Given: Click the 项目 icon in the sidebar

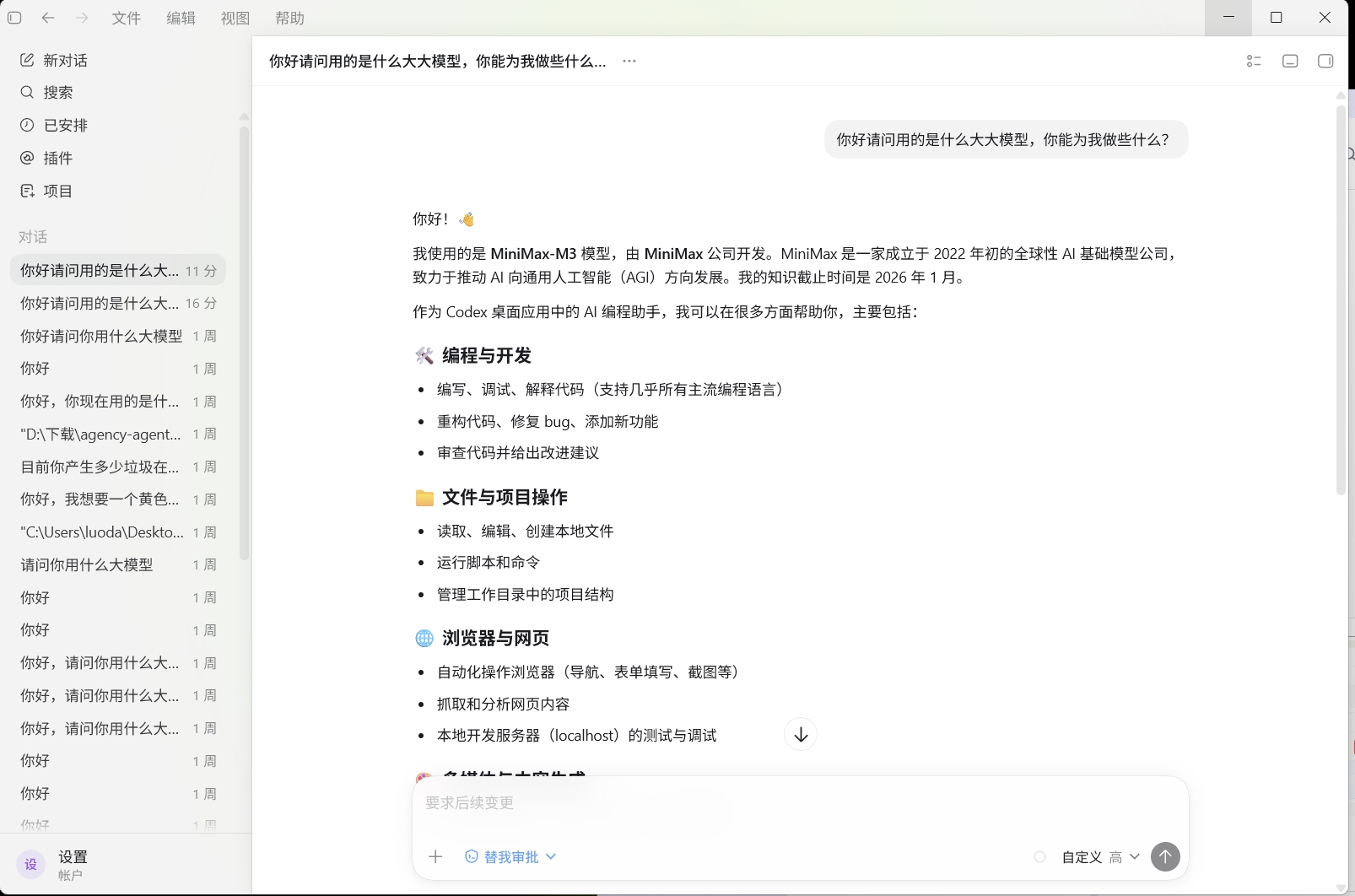Looking at the screenshot, I should [x=27, y=191].
